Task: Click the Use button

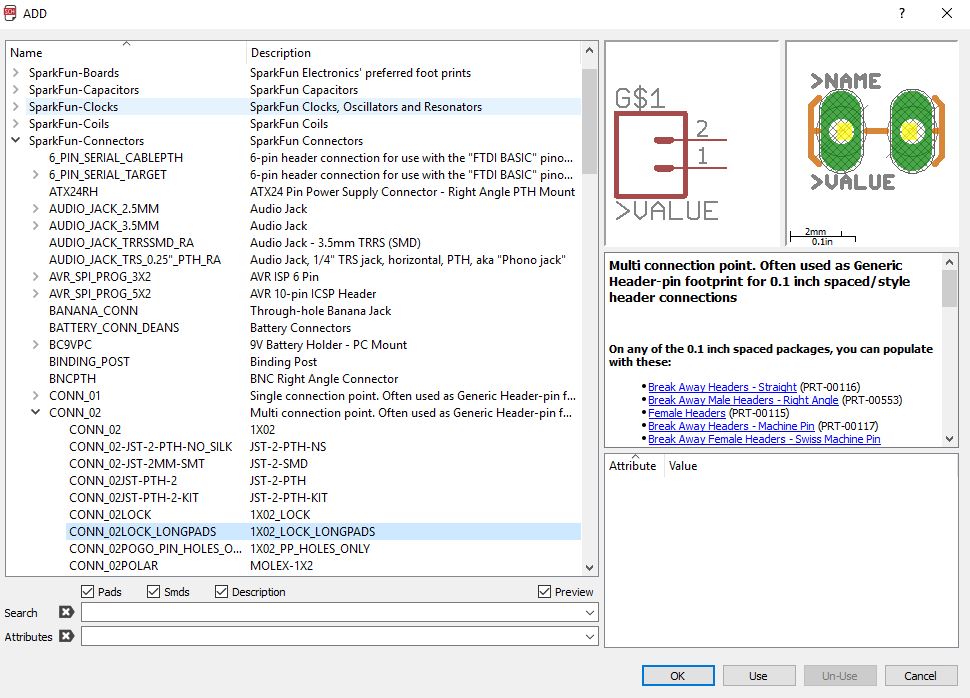Action: coord(758,676)
